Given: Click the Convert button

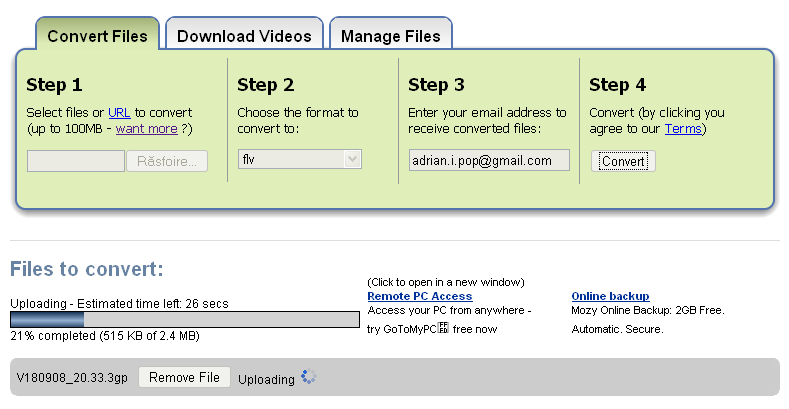Looking at the screenshot, I should 623,161.
